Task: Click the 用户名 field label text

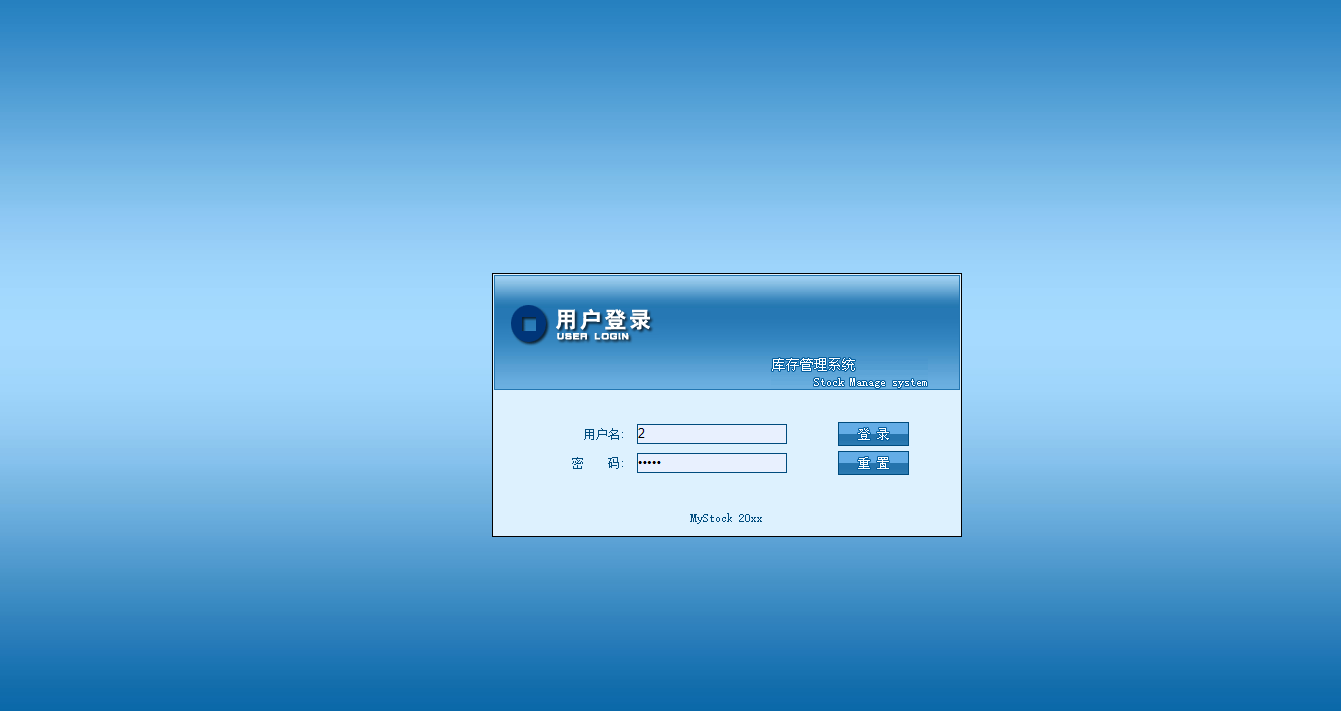Action: (x=601, y=433)
